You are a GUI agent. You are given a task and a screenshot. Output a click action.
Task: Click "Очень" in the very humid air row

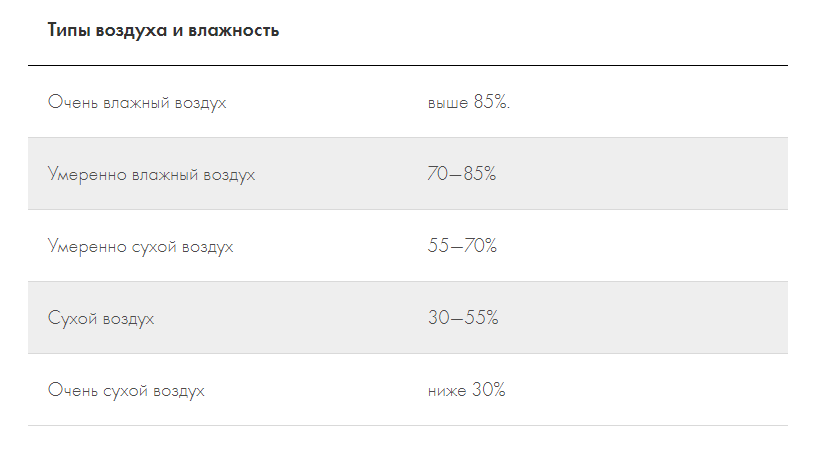[x=70, y=103]
